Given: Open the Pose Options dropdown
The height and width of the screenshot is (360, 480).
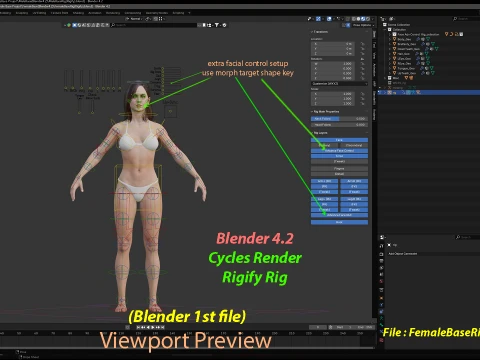Looking at the screenshot, I should [x=363, y=25].
